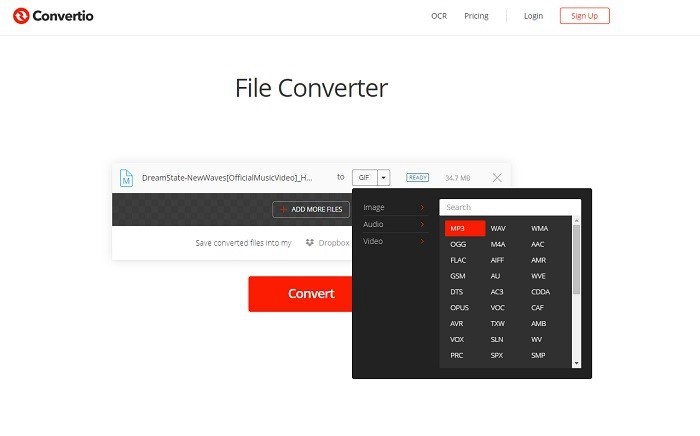Remove the DreamState file with X icon
Screen dimensions: 700x436
pos(497,177)
